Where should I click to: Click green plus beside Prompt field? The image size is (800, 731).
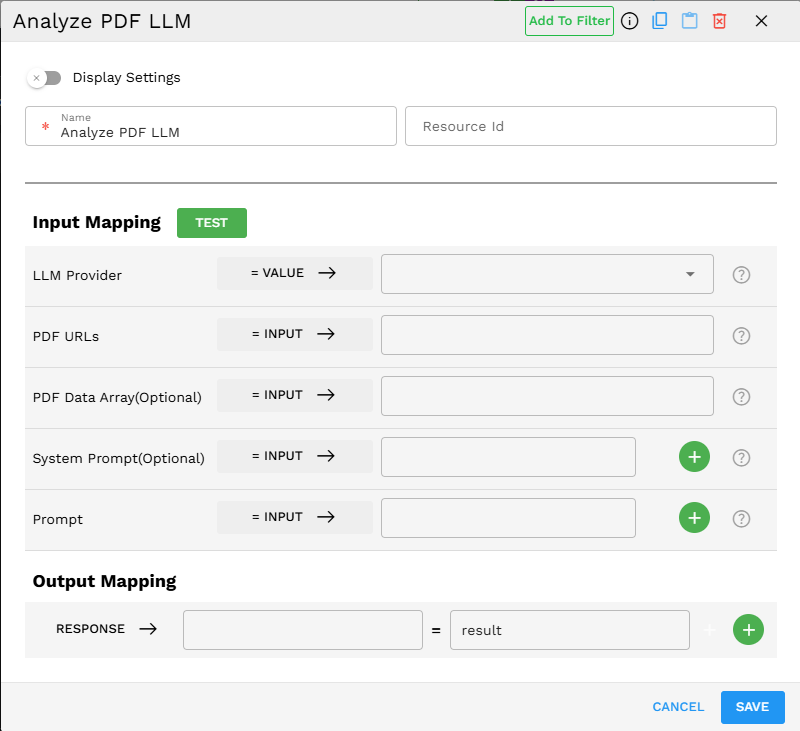[694, 518]
